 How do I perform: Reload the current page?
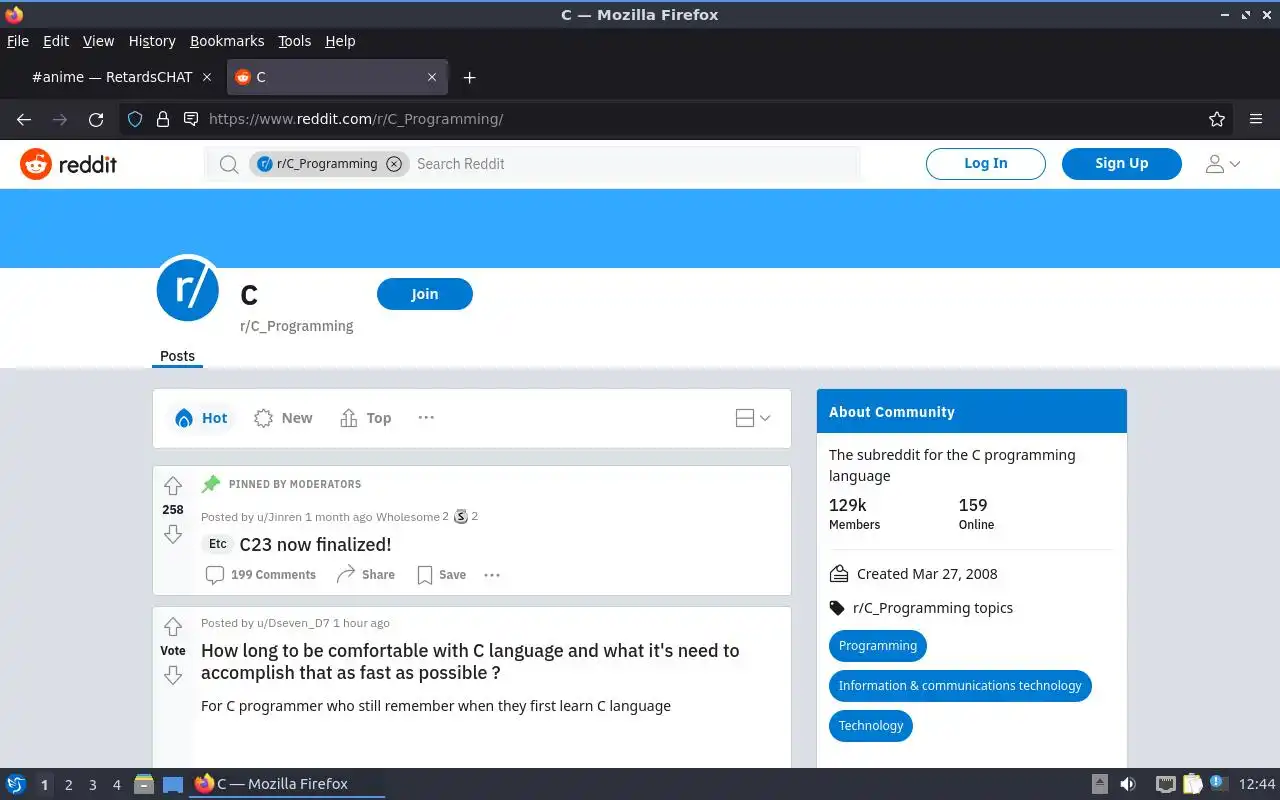pyautogui.click(x=96, y=119)
